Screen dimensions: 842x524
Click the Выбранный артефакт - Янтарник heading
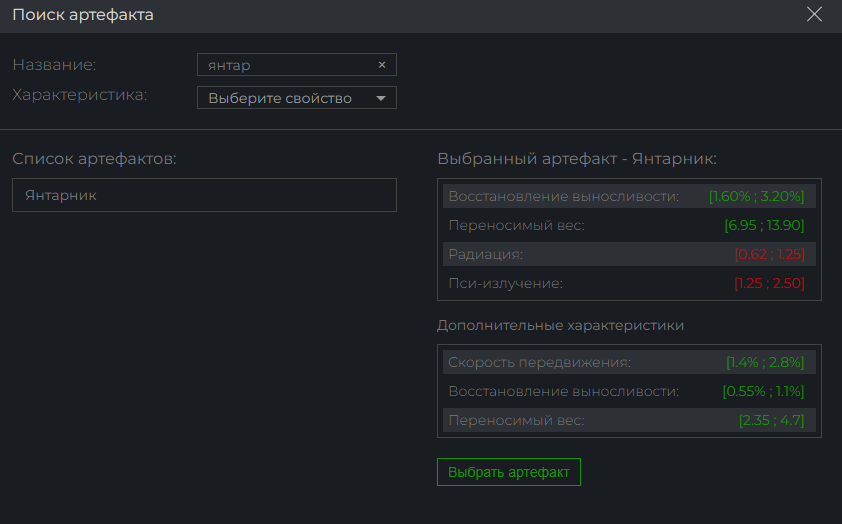tap(577, 158)
